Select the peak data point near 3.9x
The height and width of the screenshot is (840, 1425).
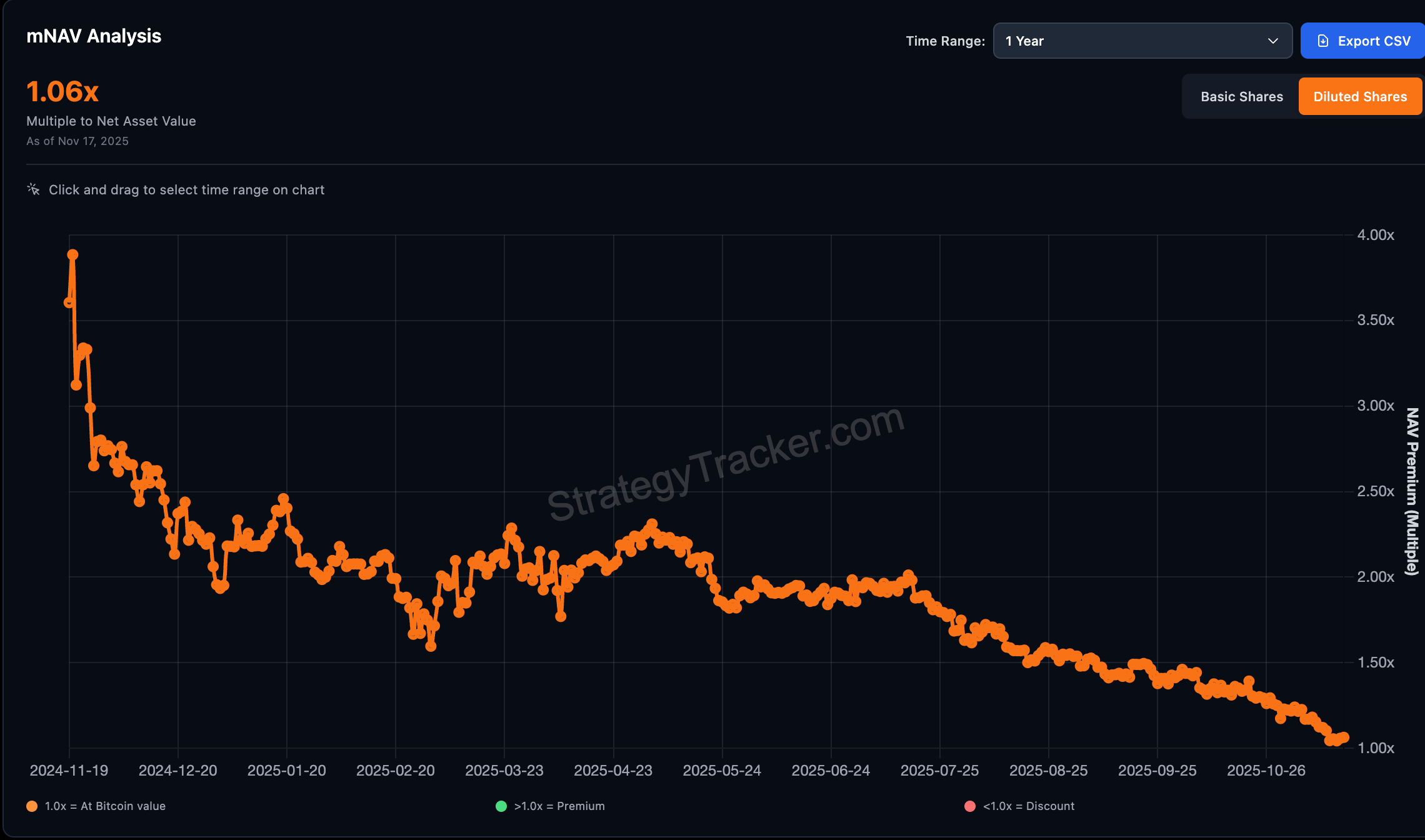(x=72, y=254)
